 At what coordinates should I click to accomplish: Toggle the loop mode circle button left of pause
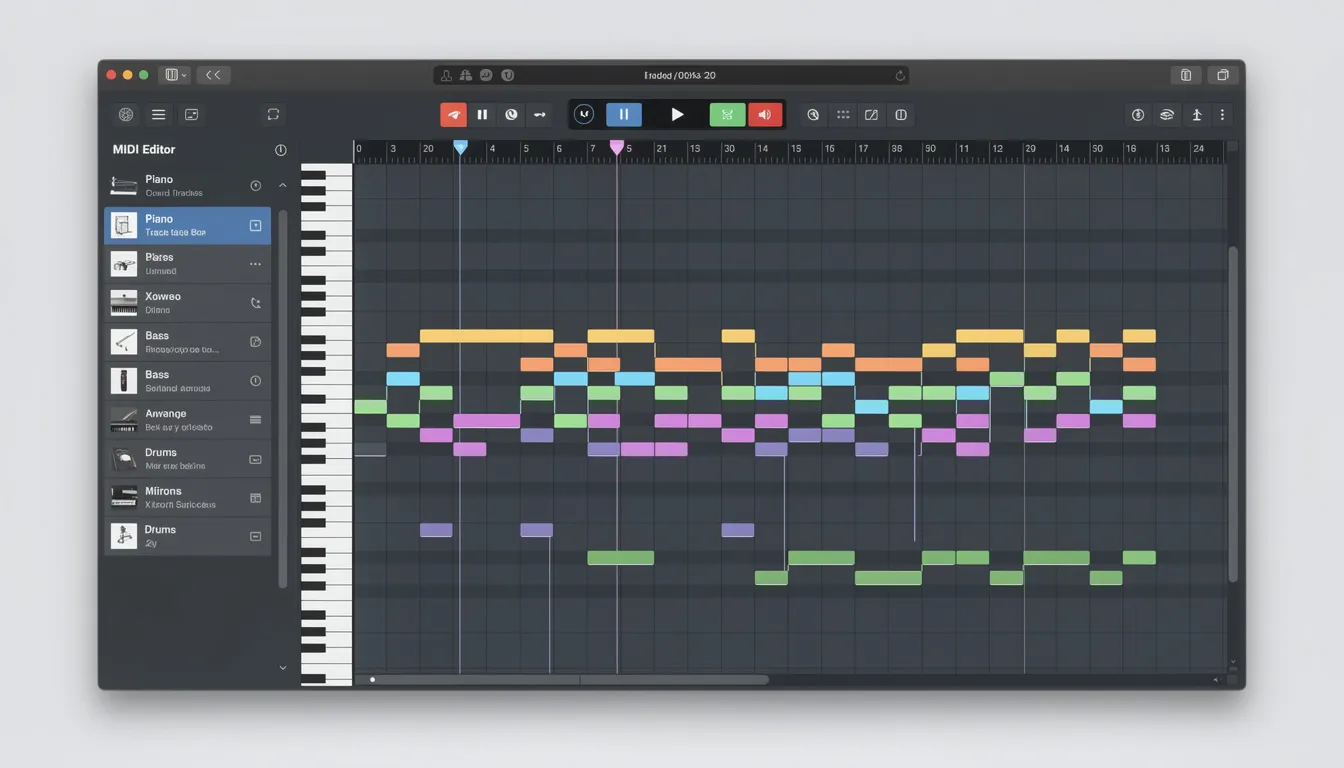583,114
